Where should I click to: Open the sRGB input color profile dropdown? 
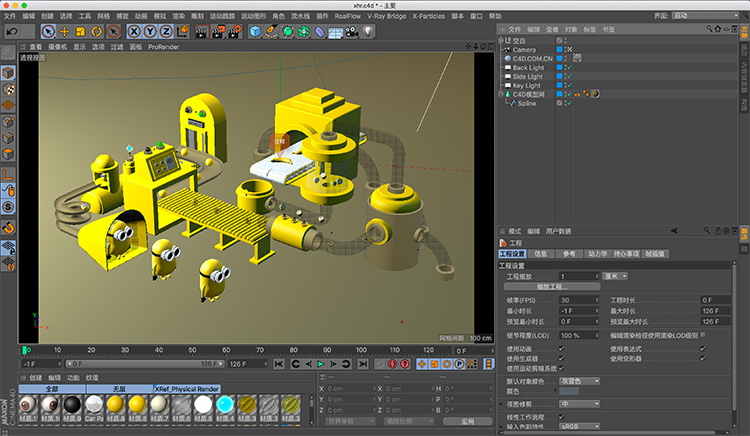(579, 426)
